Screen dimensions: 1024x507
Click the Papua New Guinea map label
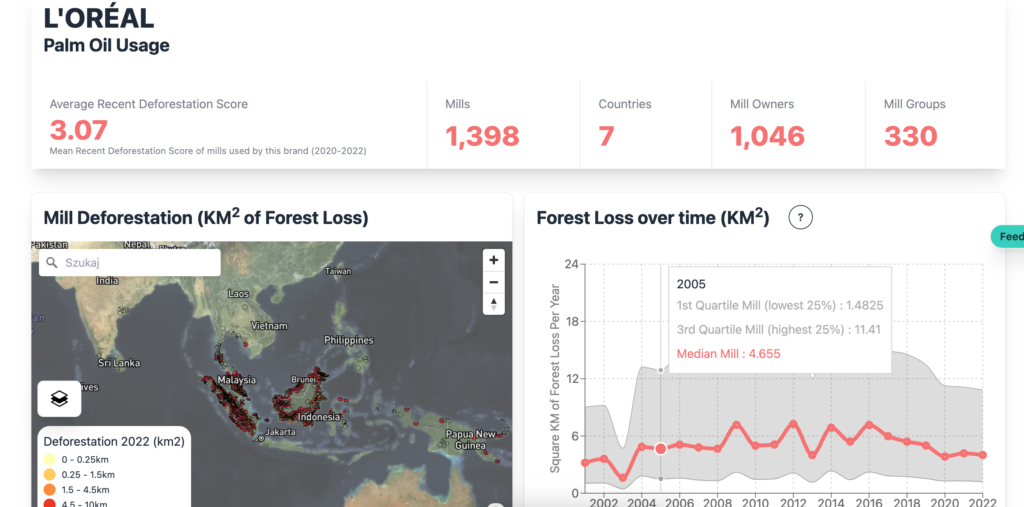[x=471, y=439]
